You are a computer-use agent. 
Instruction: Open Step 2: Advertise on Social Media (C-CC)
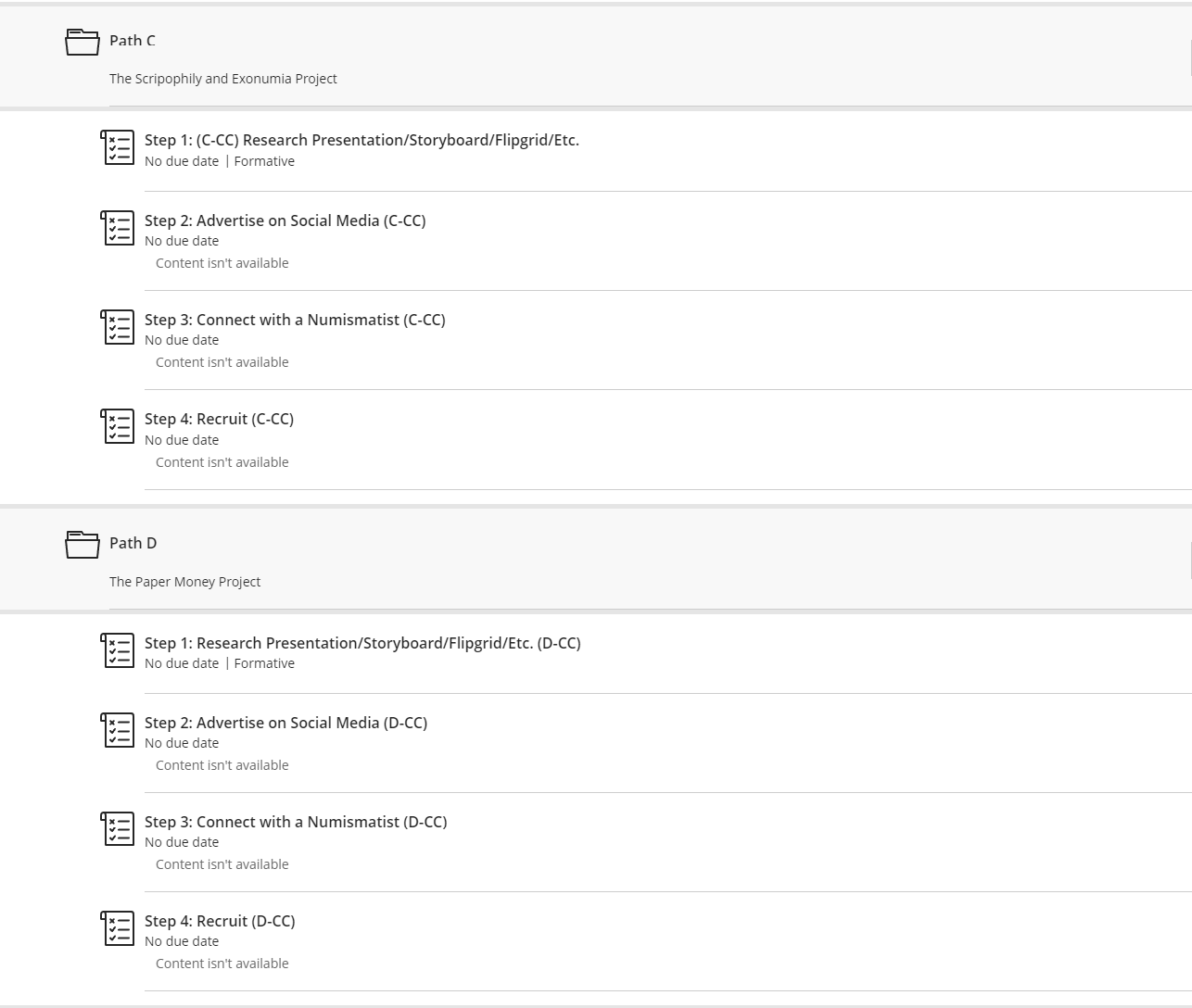click(x=285, y=220)
